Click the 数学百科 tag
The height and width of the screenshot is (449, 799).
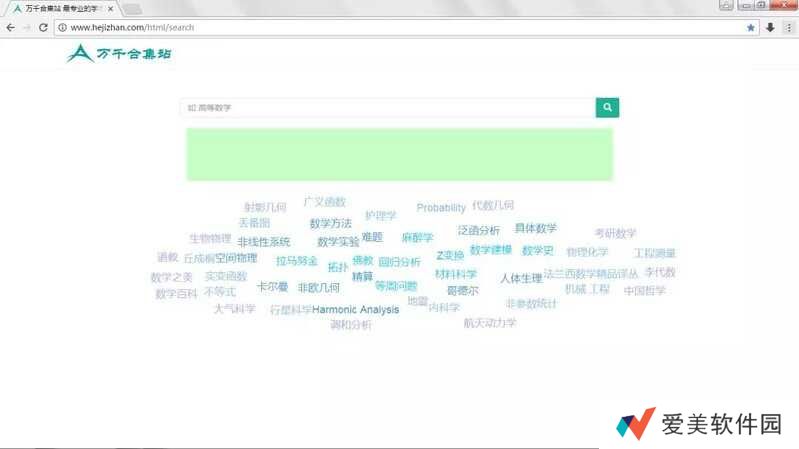[x=176, y=294]
